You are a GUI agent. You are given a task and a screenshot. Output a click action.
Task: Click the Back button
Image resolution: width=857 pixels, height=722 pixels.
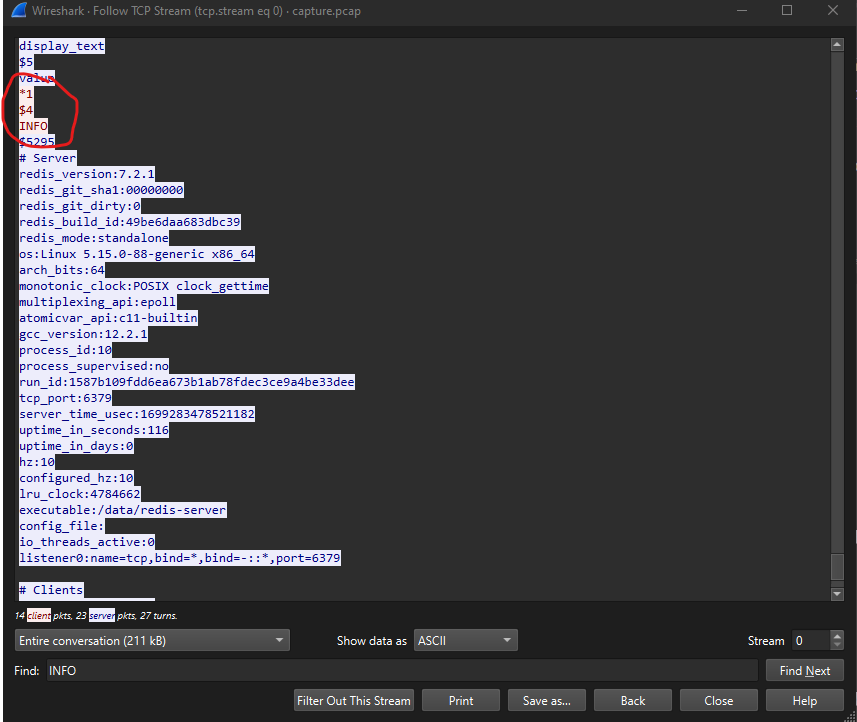click(632, 701)
